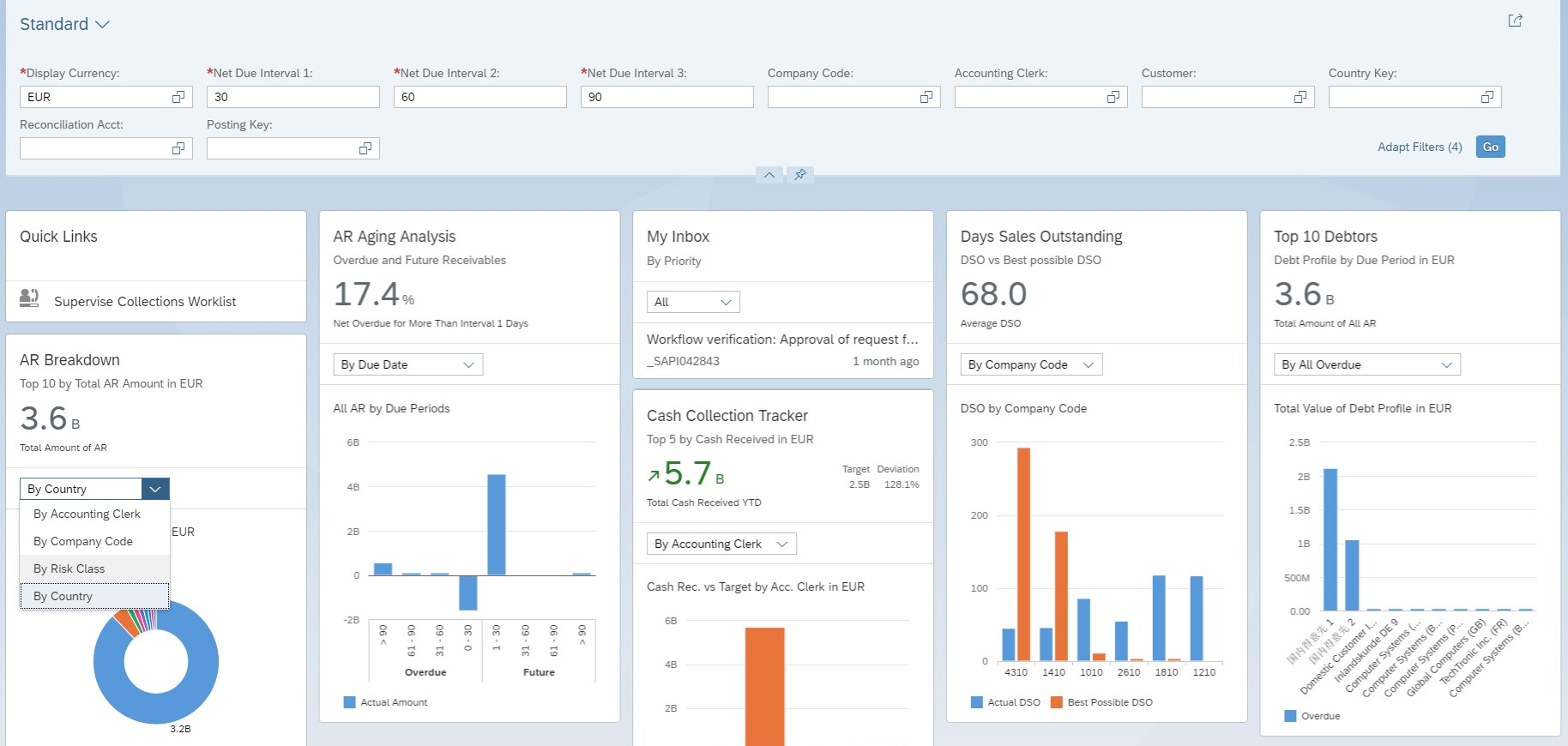This screenshot has height=746, width=1568.
Task: Toggle Best Possible DSO legend item
Action: [1101, 702]
